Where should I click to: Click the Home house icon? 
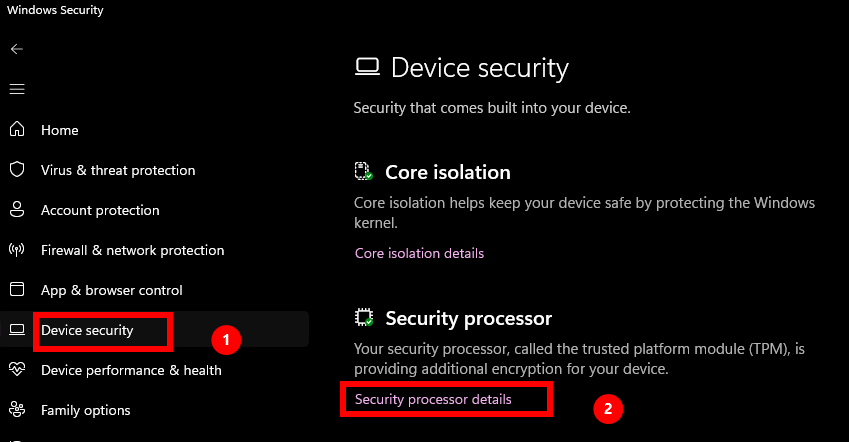click(17, 130)
